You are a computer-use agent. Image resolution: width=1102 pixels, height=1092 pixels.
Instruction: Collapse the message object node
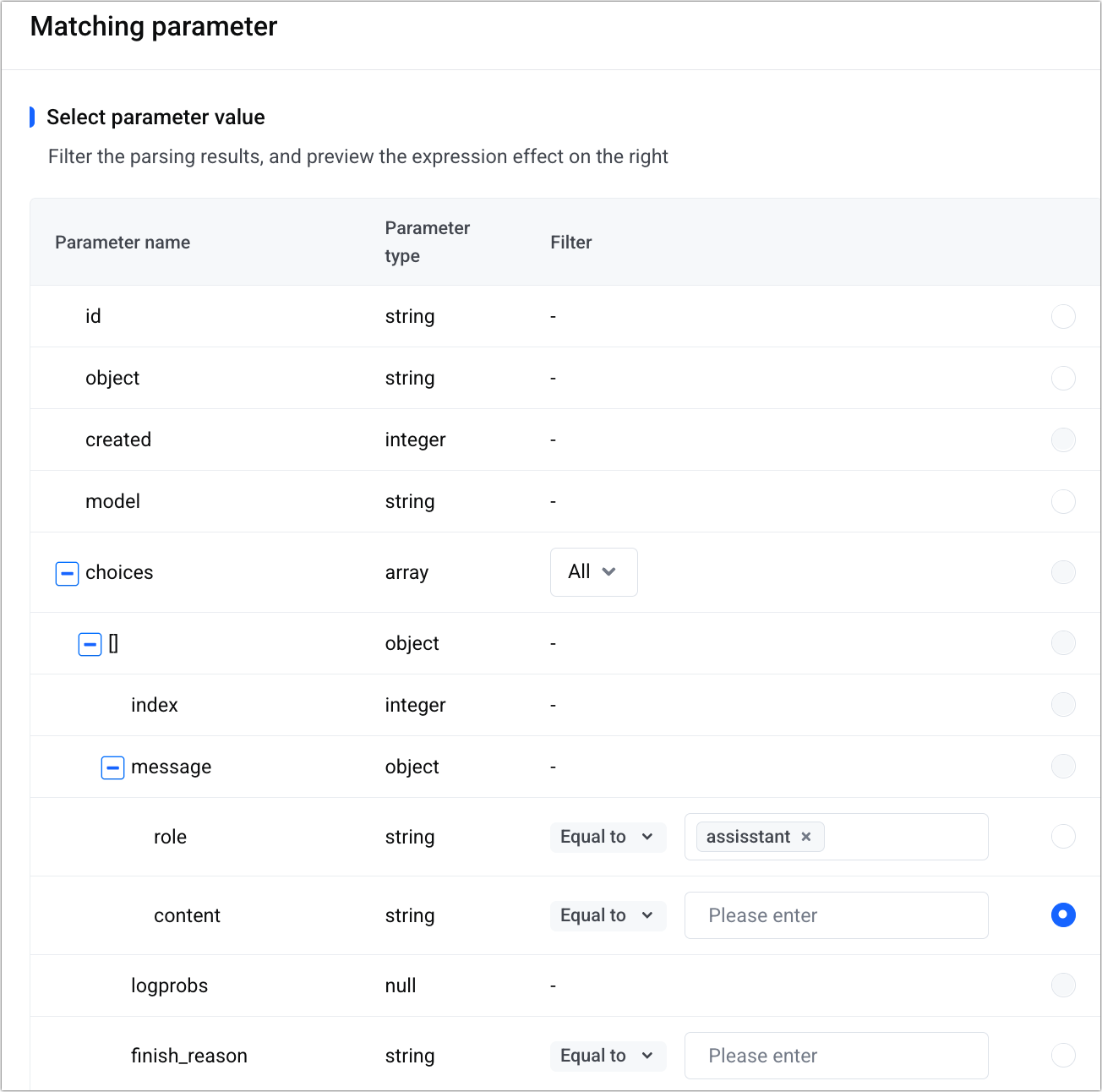click(x=112, y=767)
